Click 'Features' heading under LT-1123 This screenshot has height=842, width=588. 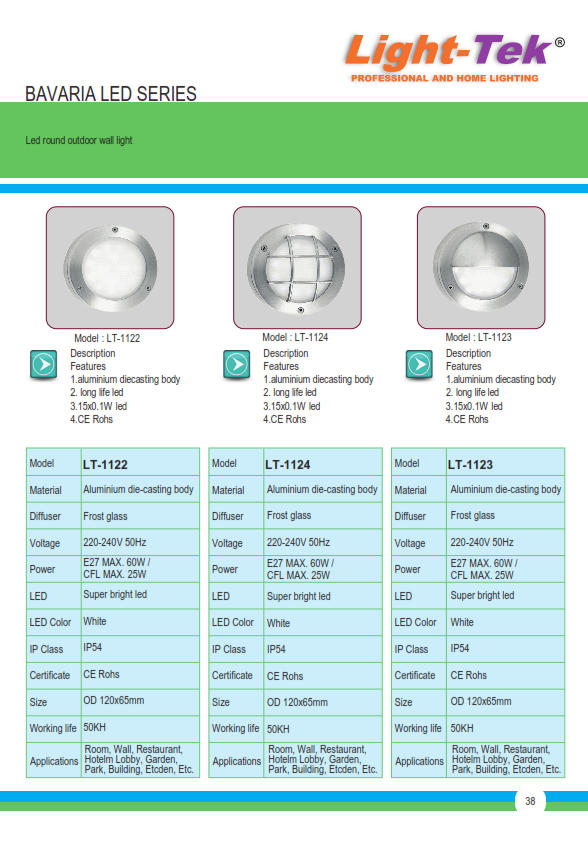[x=463, y=366]
